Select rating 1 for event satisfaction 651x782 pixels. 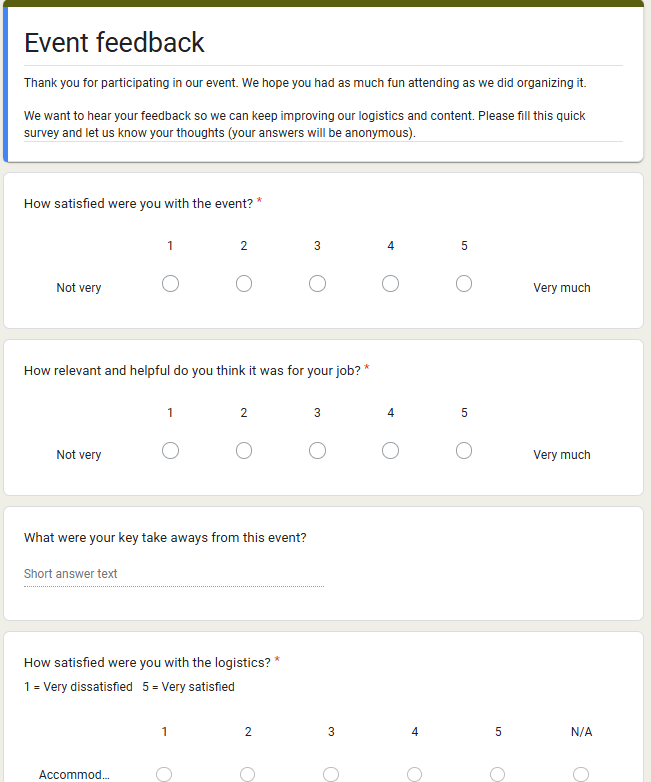170,284
